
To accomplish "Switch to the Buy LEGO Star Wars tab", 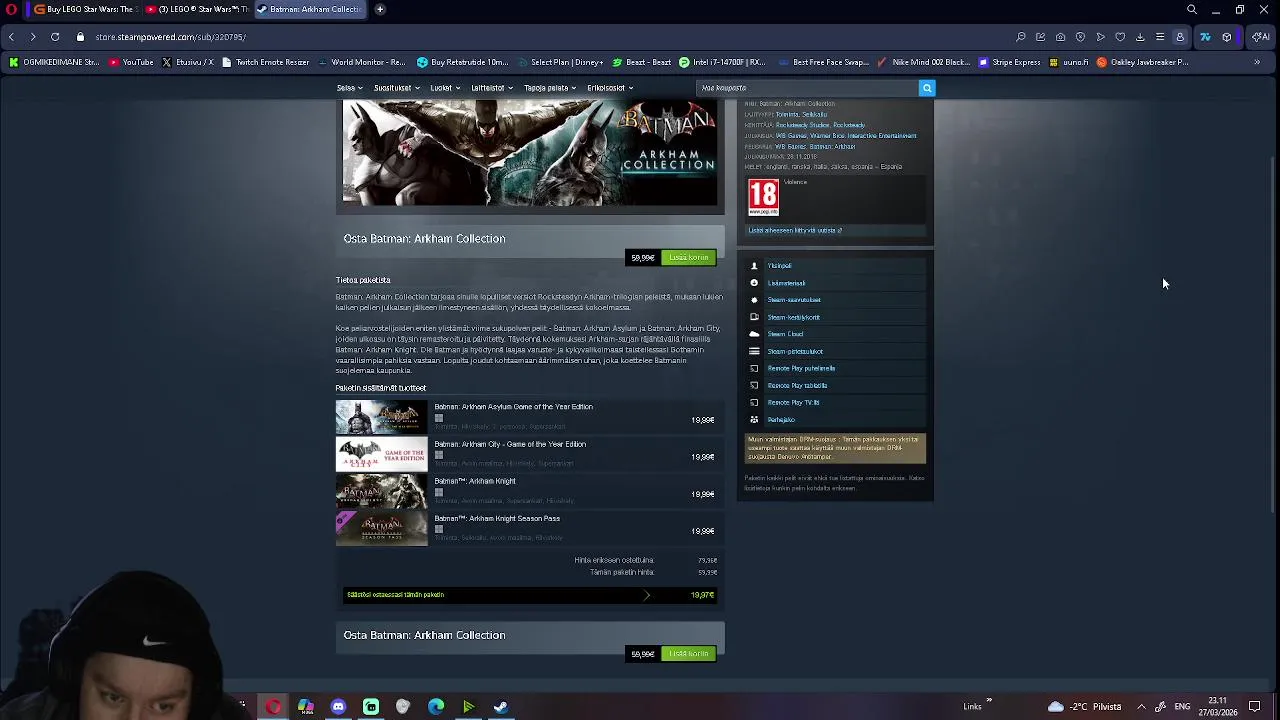I will pos(84,9).
